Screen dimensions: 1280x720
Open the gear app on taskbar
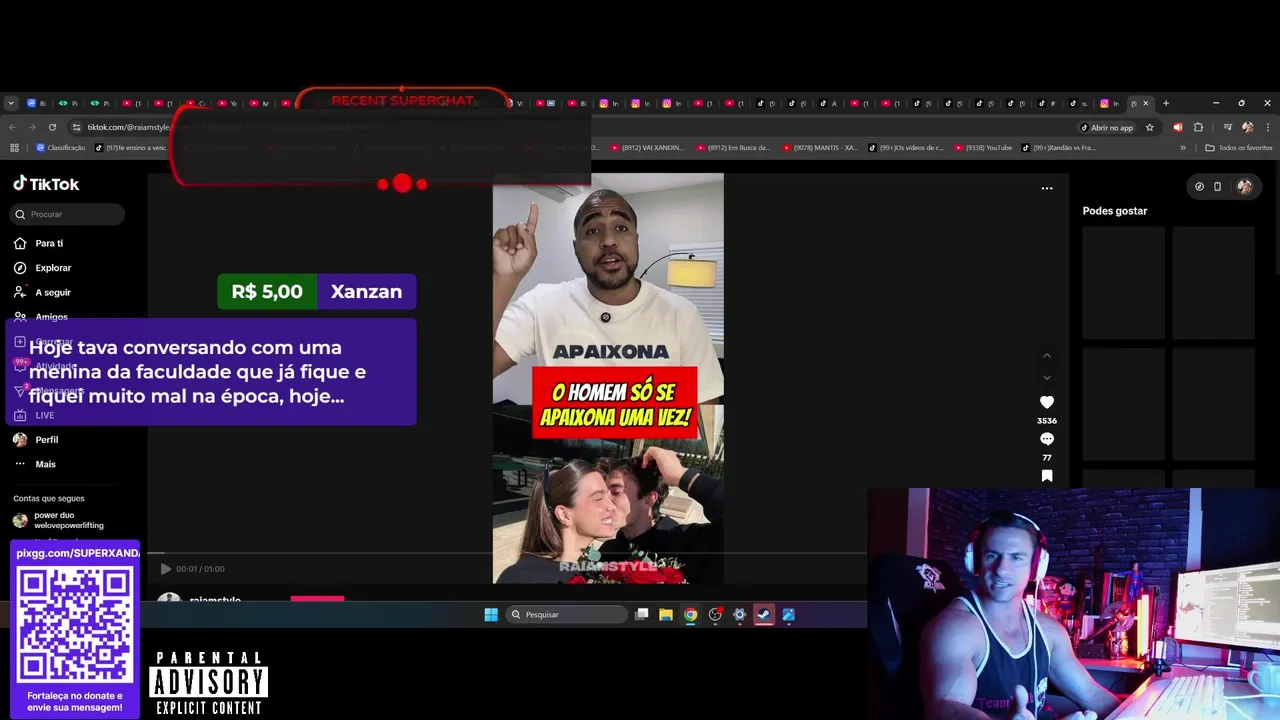coord(740,615)
